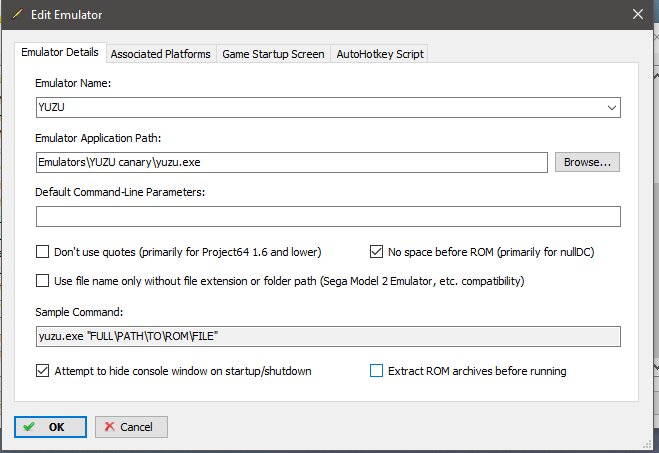Open the Game Startup Screen tab
Image resolution: width=659 pixels, height=453 pixels.
tap(273, 54)
